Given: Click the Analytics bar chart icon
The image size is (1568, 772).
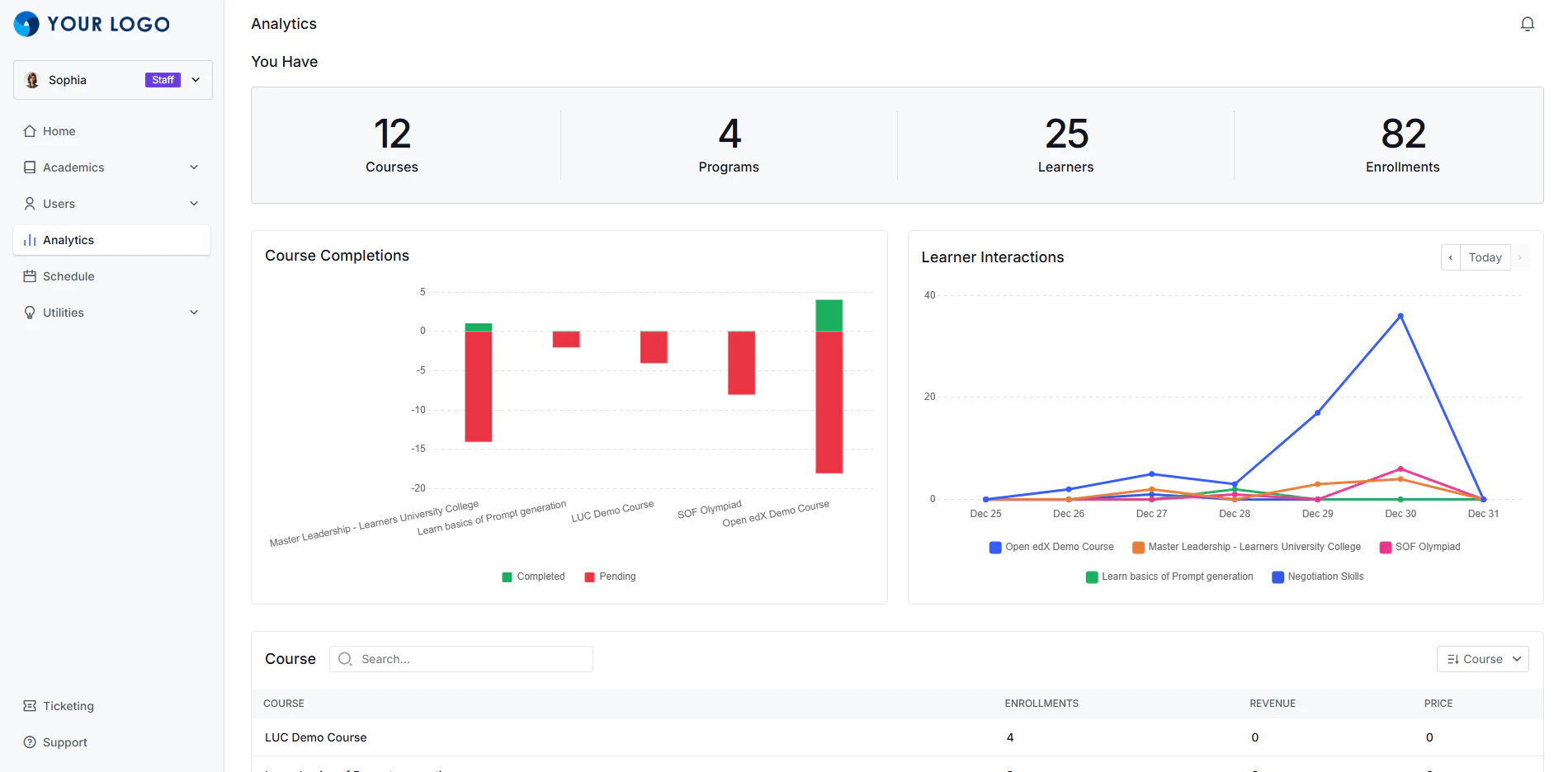Looking at the screenshot, I should click(x=30, y=240).
